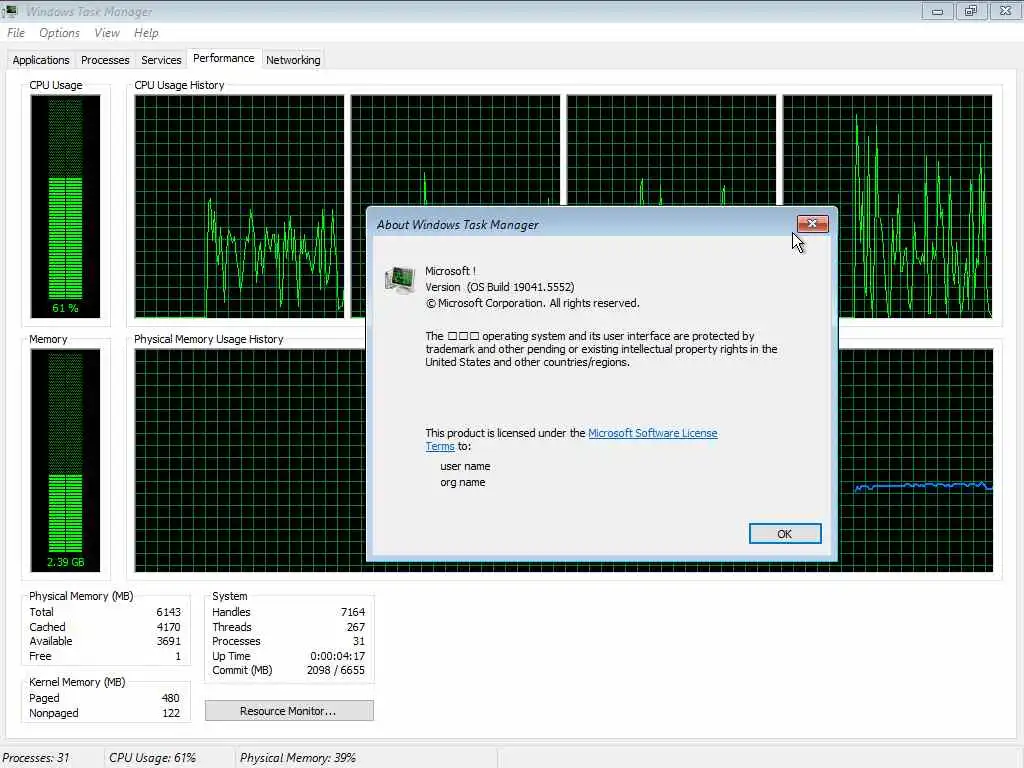Restore down the Windows Task Manager window

[x=971, y=11]
